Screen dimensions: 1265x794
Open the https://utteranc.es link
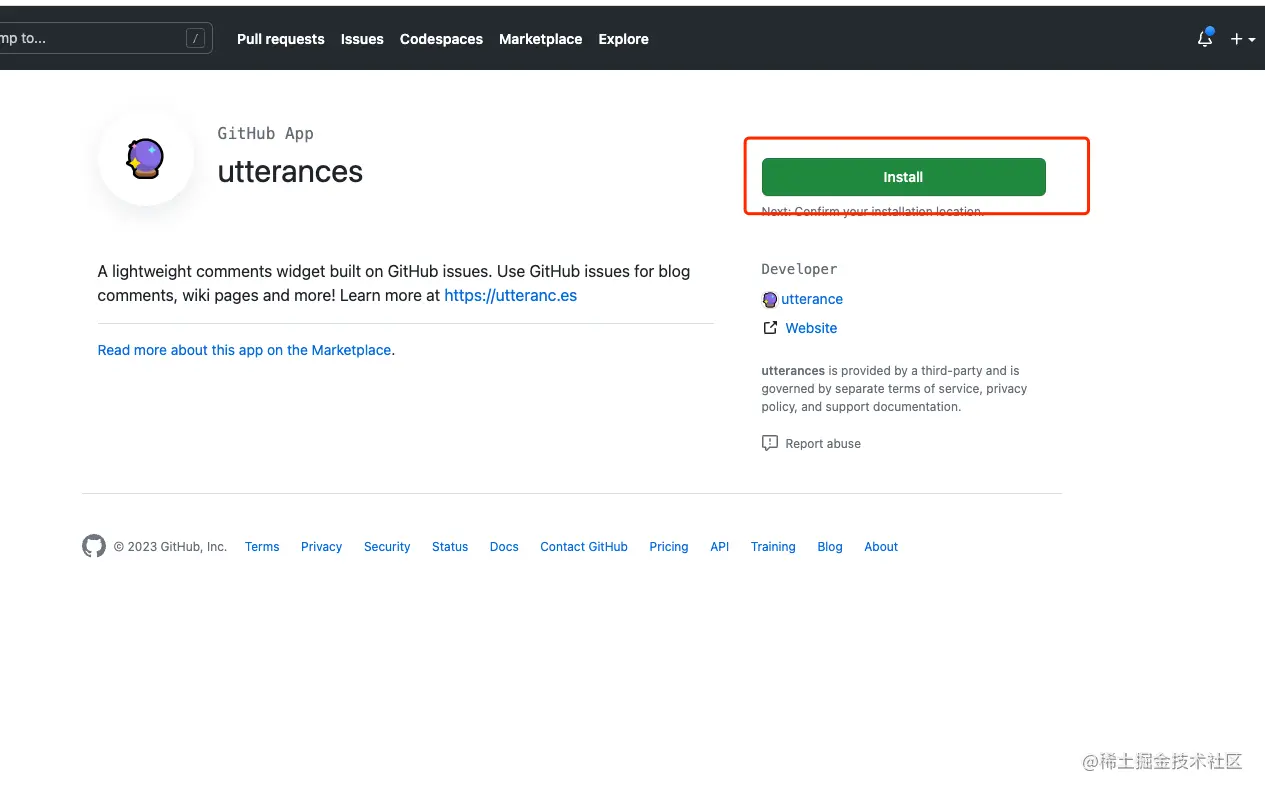click(x=510, y=295)
